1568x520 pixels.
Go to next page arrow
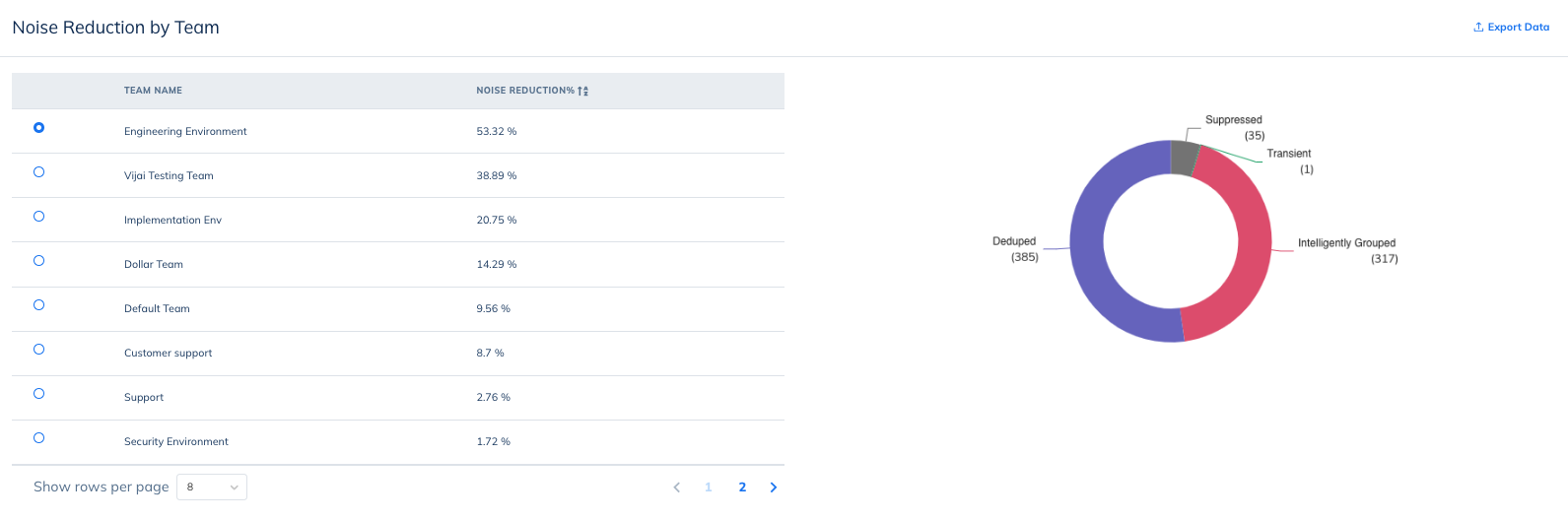click(x=774, y=487)
